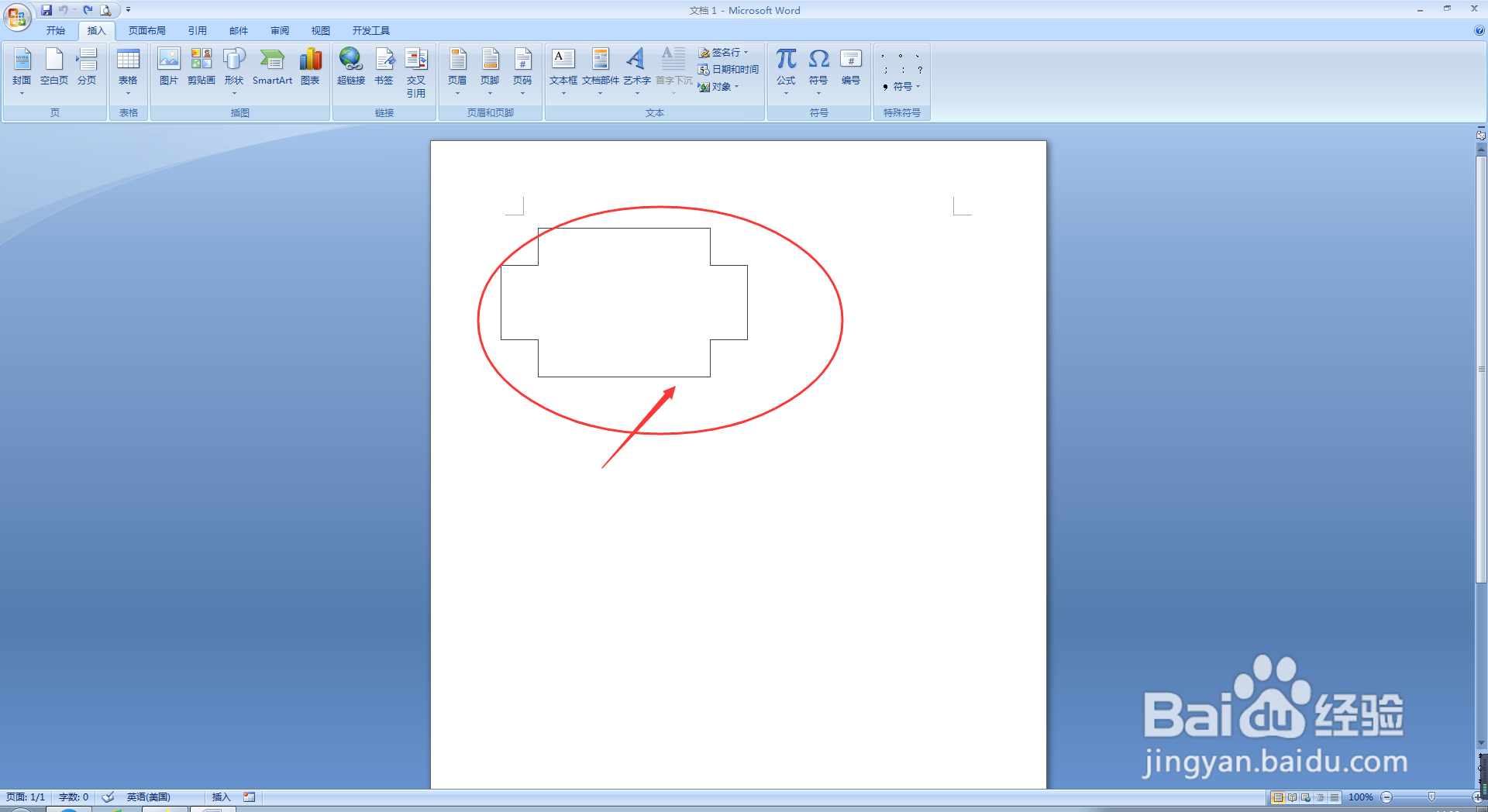The image size is (1488, 812).
Task: Open the 页眉 header dropdown
Action: [x=457, y=71]
